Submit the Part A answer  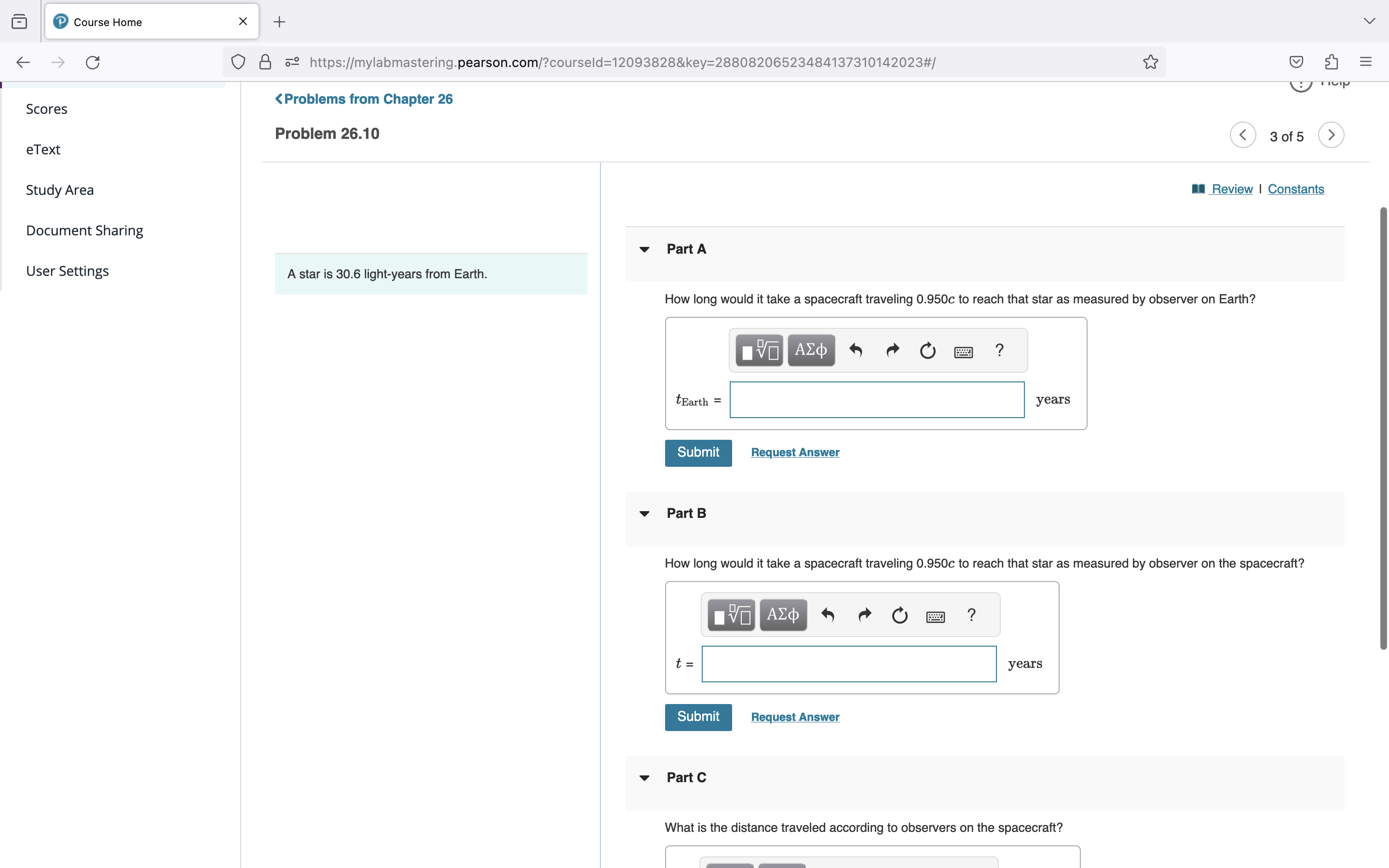(x=698, y=453)
